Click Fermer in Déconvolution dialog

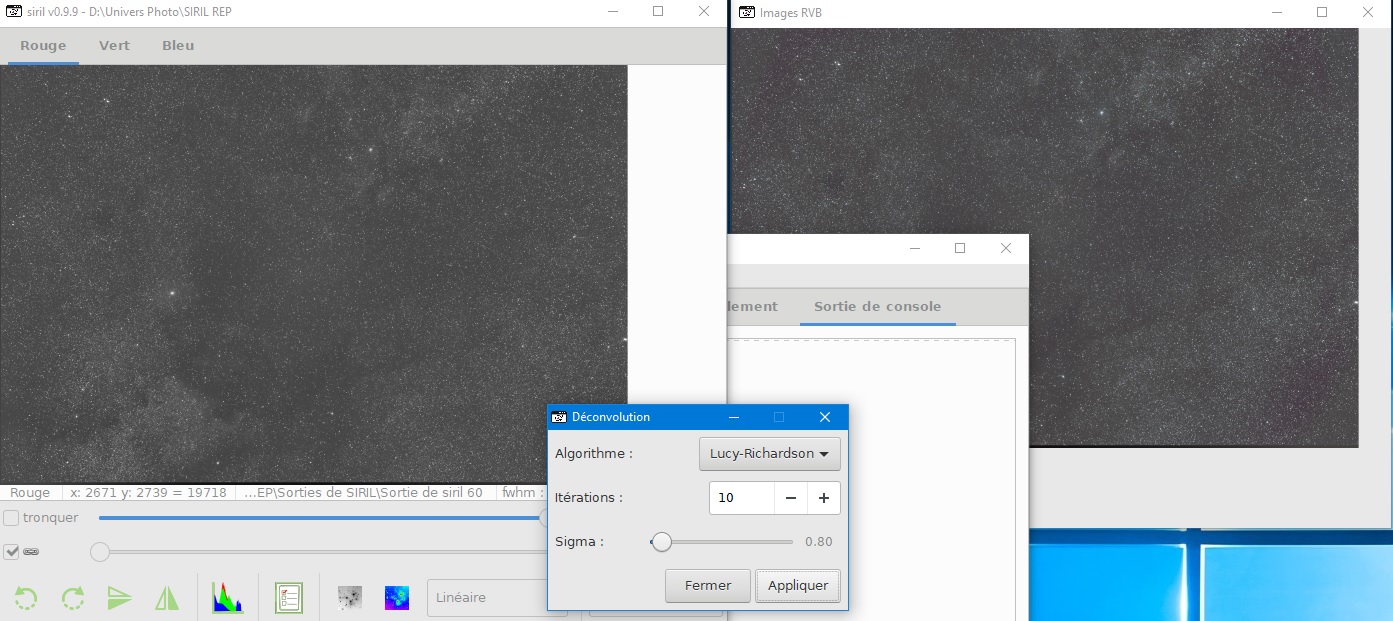tap(707, 585)
